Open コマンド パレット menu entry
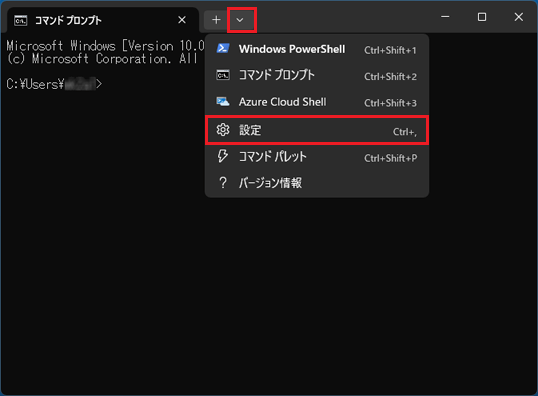538x396 pixels. coord(317,157)
